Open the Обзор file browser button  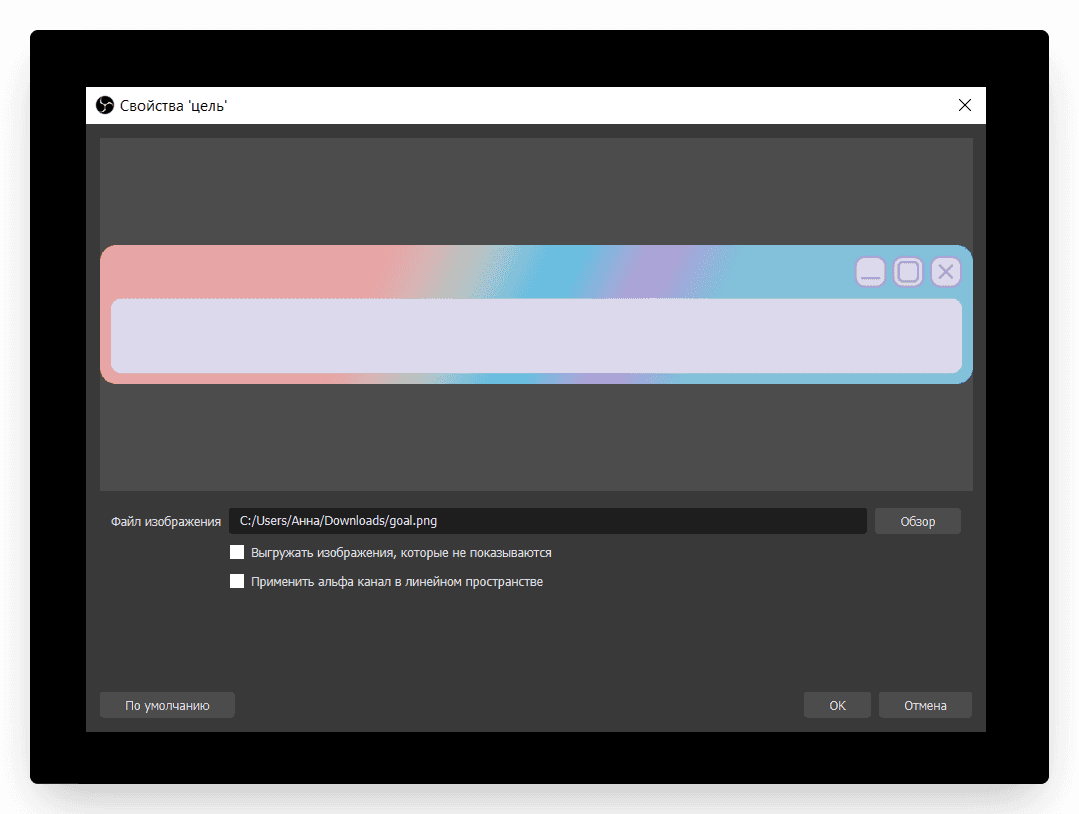917,522
